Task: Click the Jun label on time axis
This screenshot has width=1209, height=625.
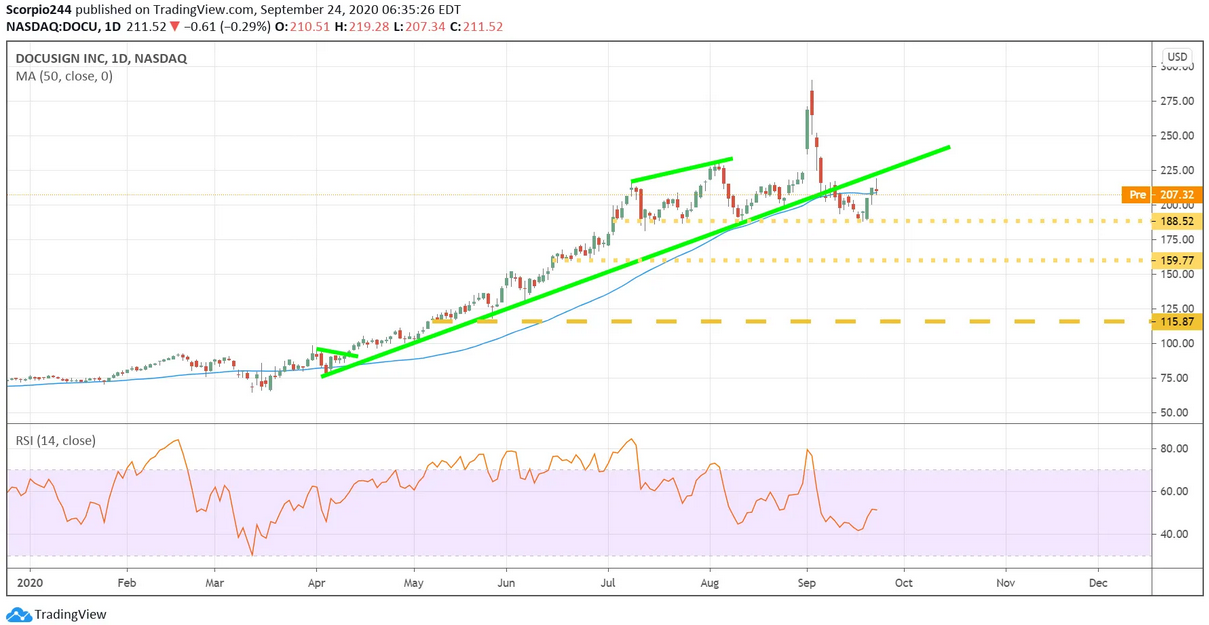Action: click(x=506, y=581)
